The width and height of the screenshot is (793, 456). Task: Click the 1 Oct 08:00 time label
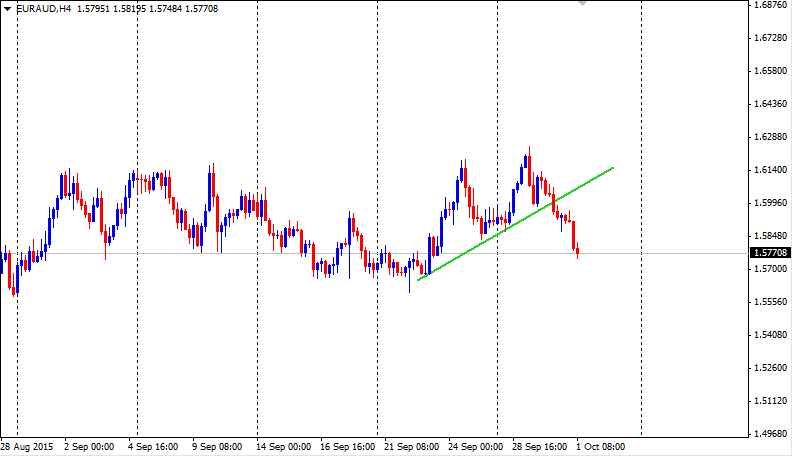[601, 447]
